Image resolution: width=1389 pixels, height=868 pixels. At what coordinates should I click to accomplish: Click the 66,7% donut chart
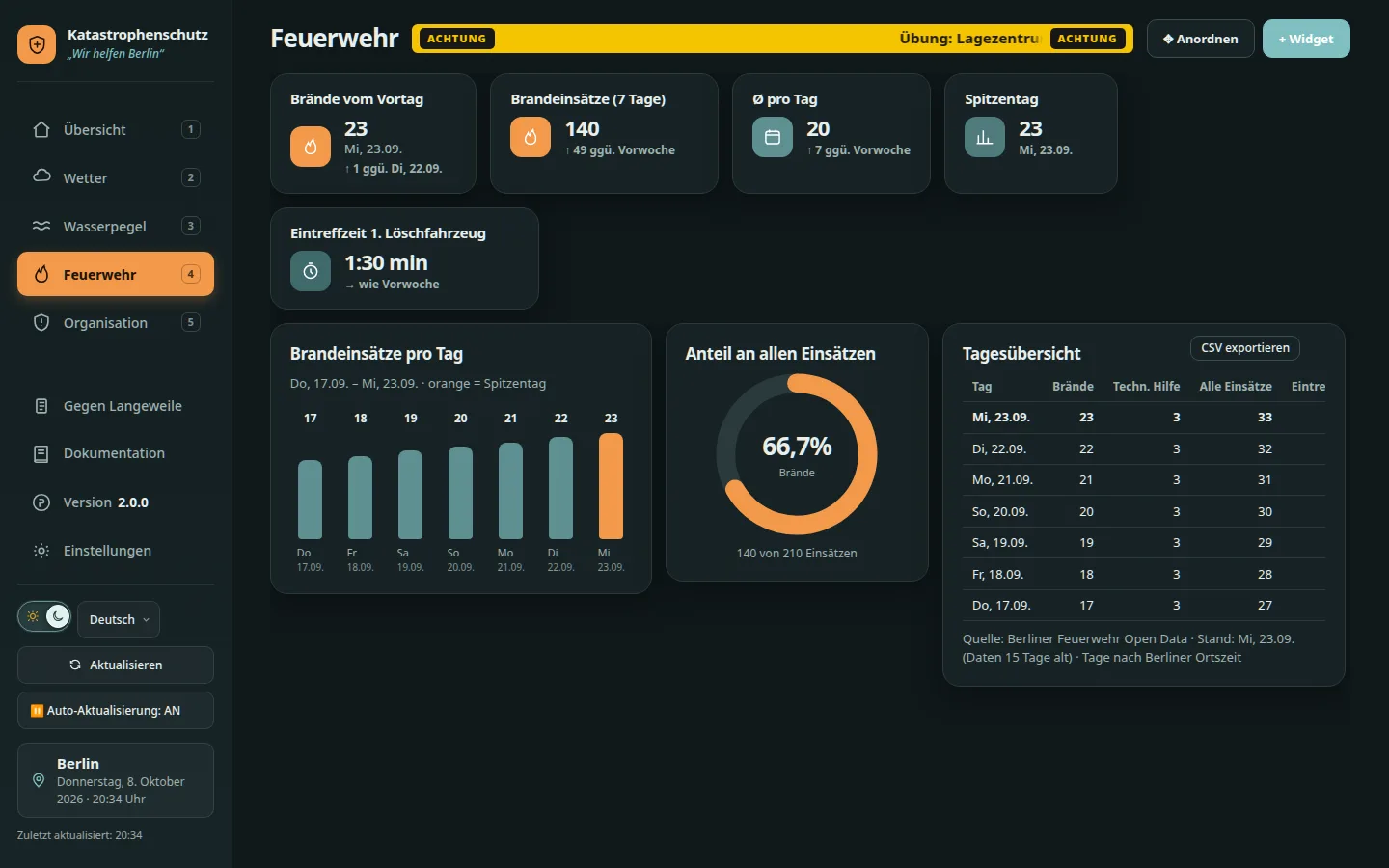pos(797,454)
